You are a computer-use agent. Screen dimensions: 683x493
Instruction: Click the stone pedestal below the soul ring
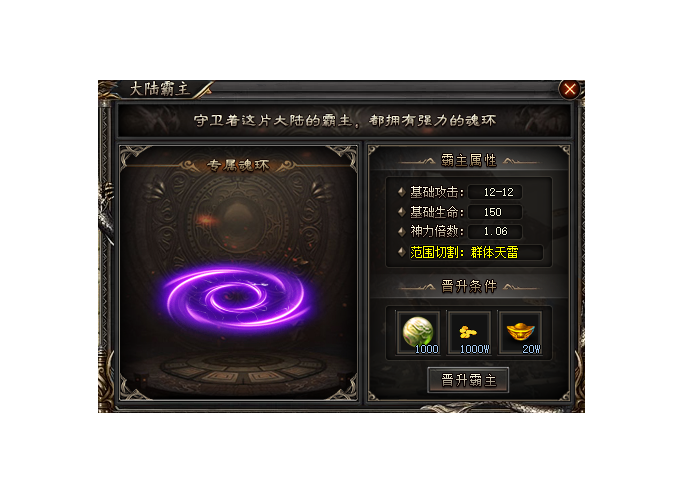[244, 368]
